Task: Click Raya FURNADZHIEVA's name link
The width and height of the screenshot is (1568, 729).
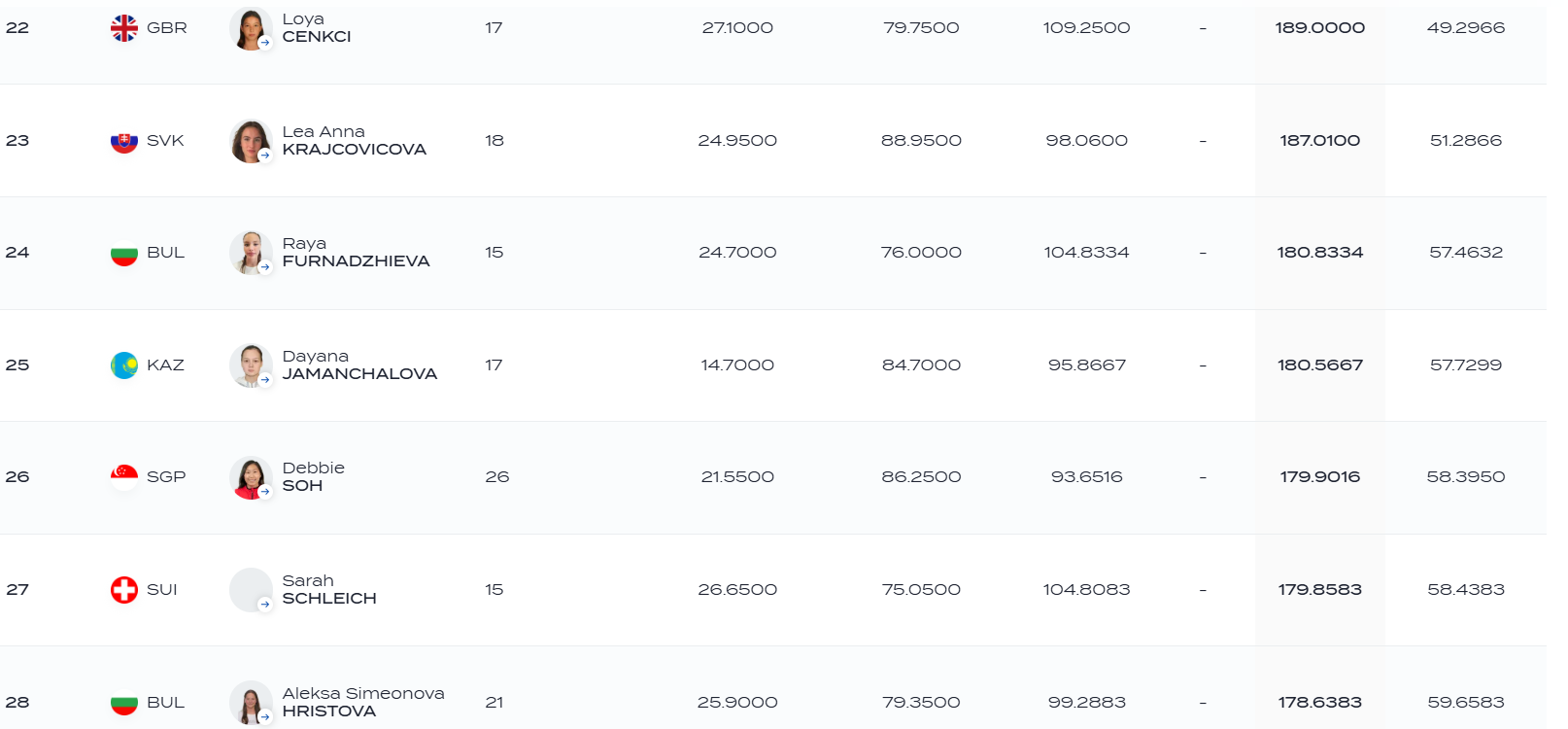Action: (356, 253)
